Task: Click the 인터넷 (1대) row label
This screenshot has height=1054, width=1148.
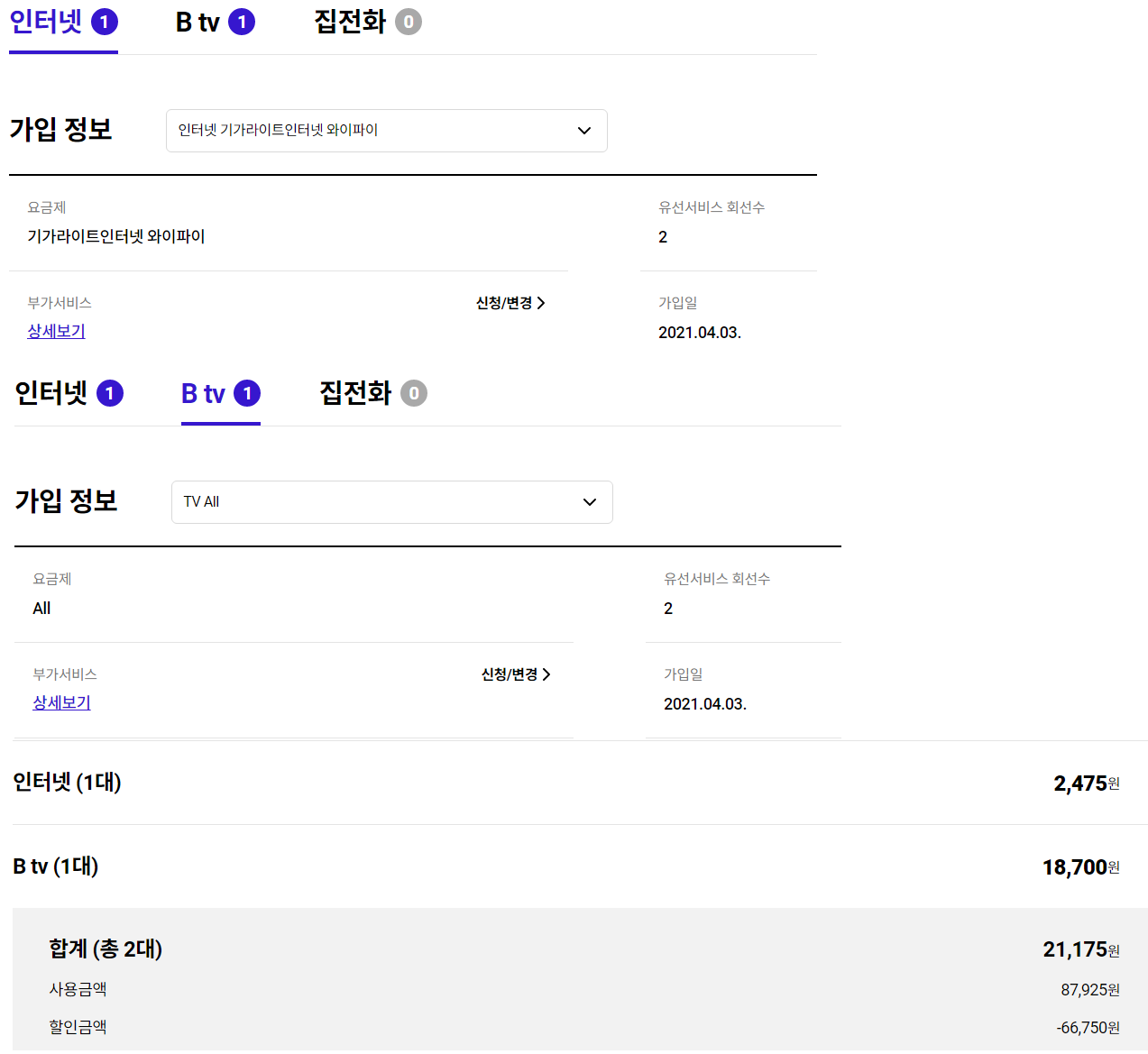Action: point(67,782)
